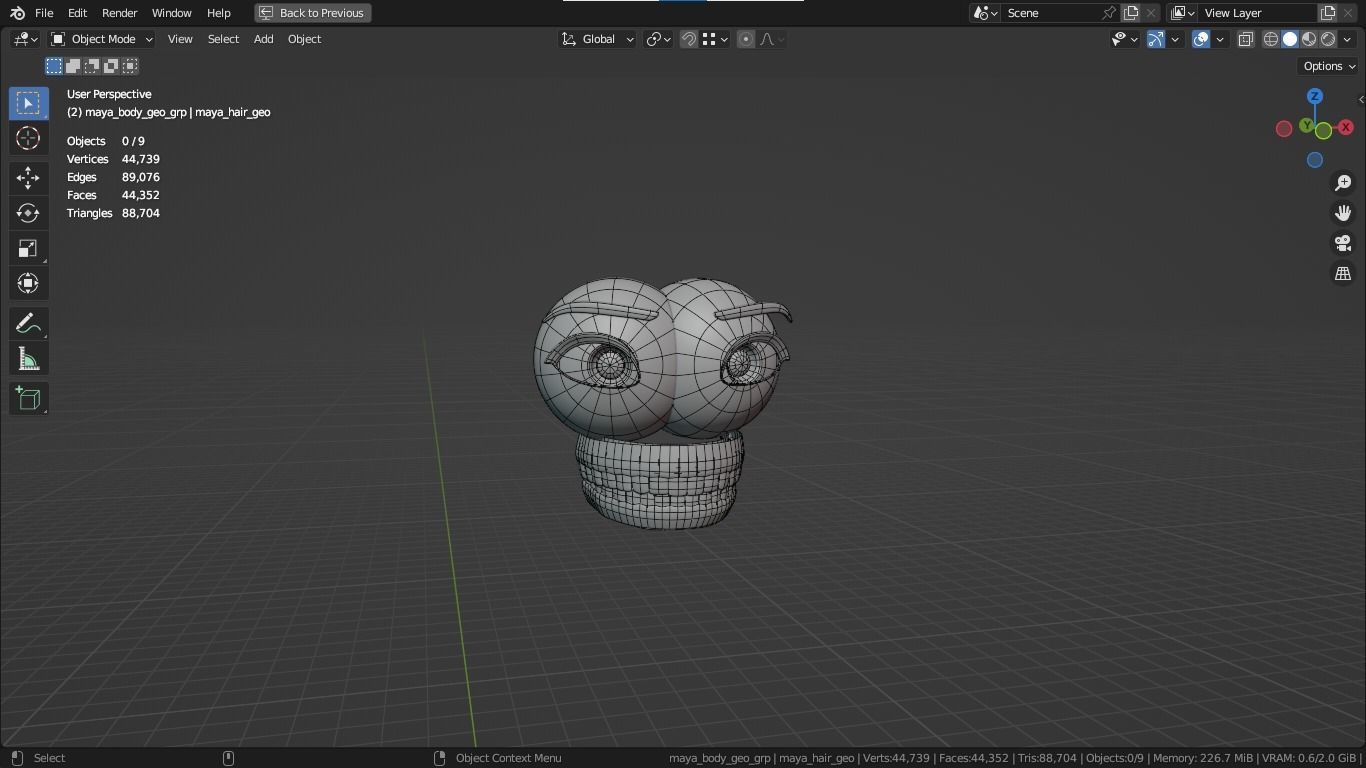Set selection mode to intersect
The image size is (1366, 768).
130,66
